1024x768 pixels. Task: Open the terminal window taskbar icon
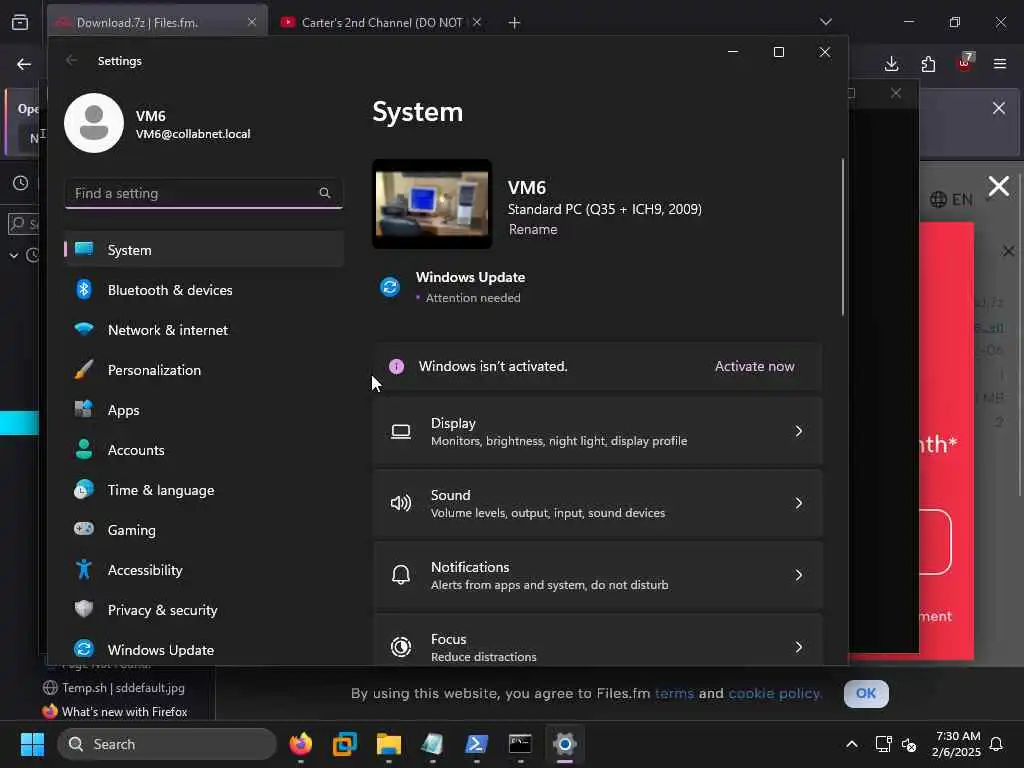pyautogui.click(x=520, y=744)
